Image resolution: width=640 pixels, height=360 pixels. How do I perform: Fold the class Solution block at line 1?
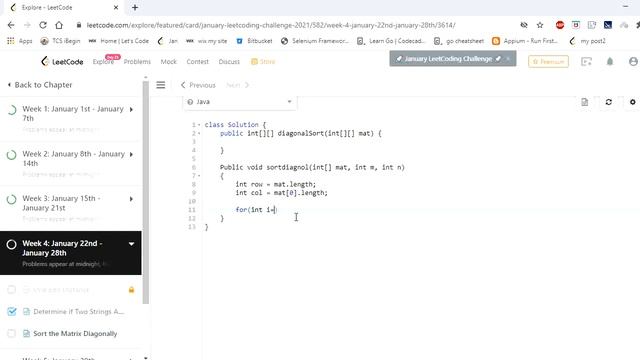coord(199,124)
